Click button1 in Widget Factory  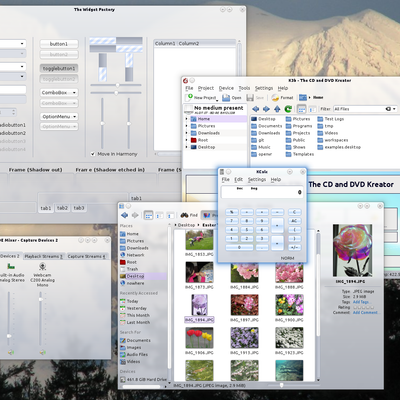[x=59, y=44]
